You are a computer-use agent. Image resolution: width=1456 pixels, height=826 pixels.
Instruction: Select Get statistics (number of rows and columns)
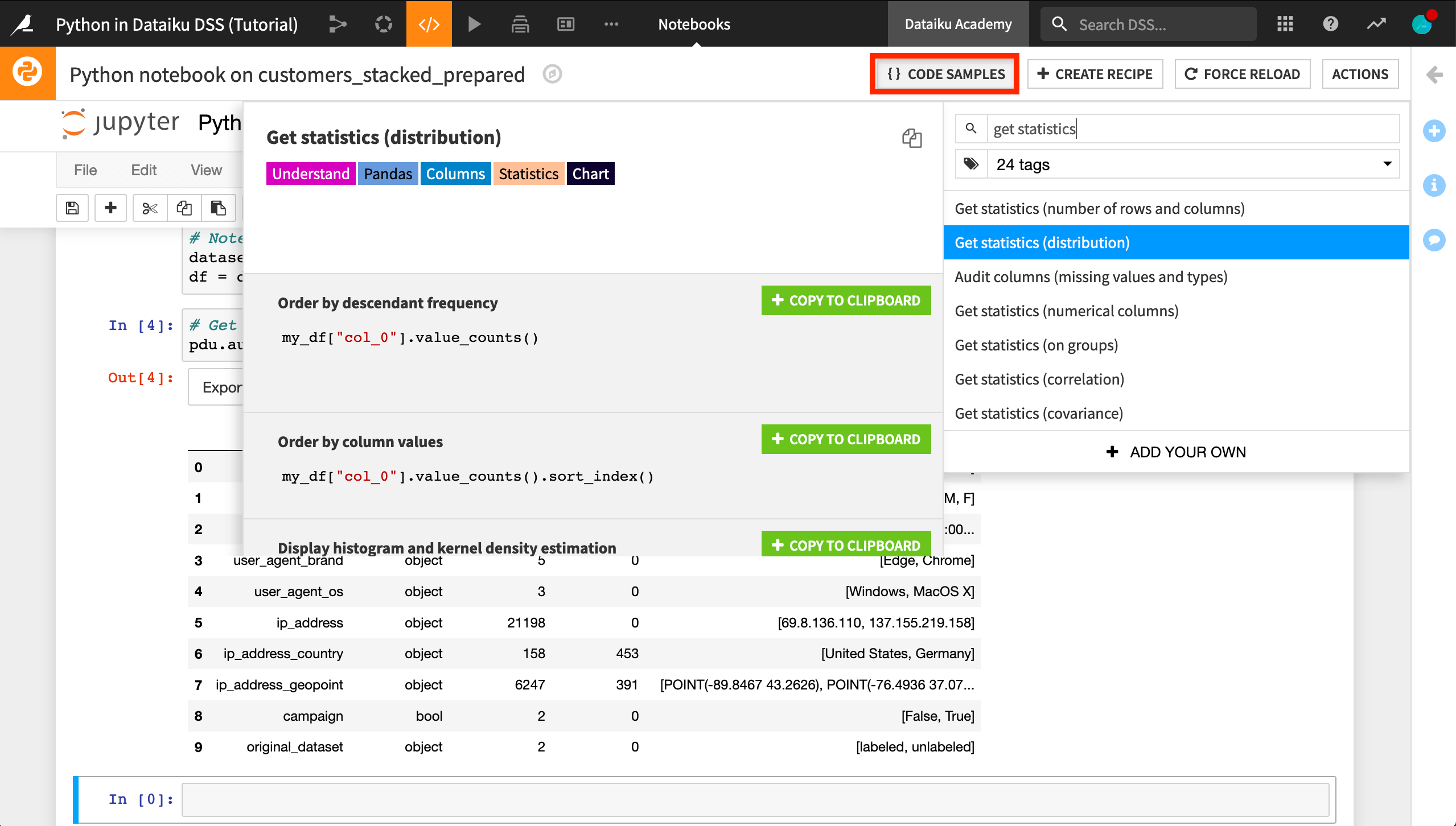coord(1176,208)
